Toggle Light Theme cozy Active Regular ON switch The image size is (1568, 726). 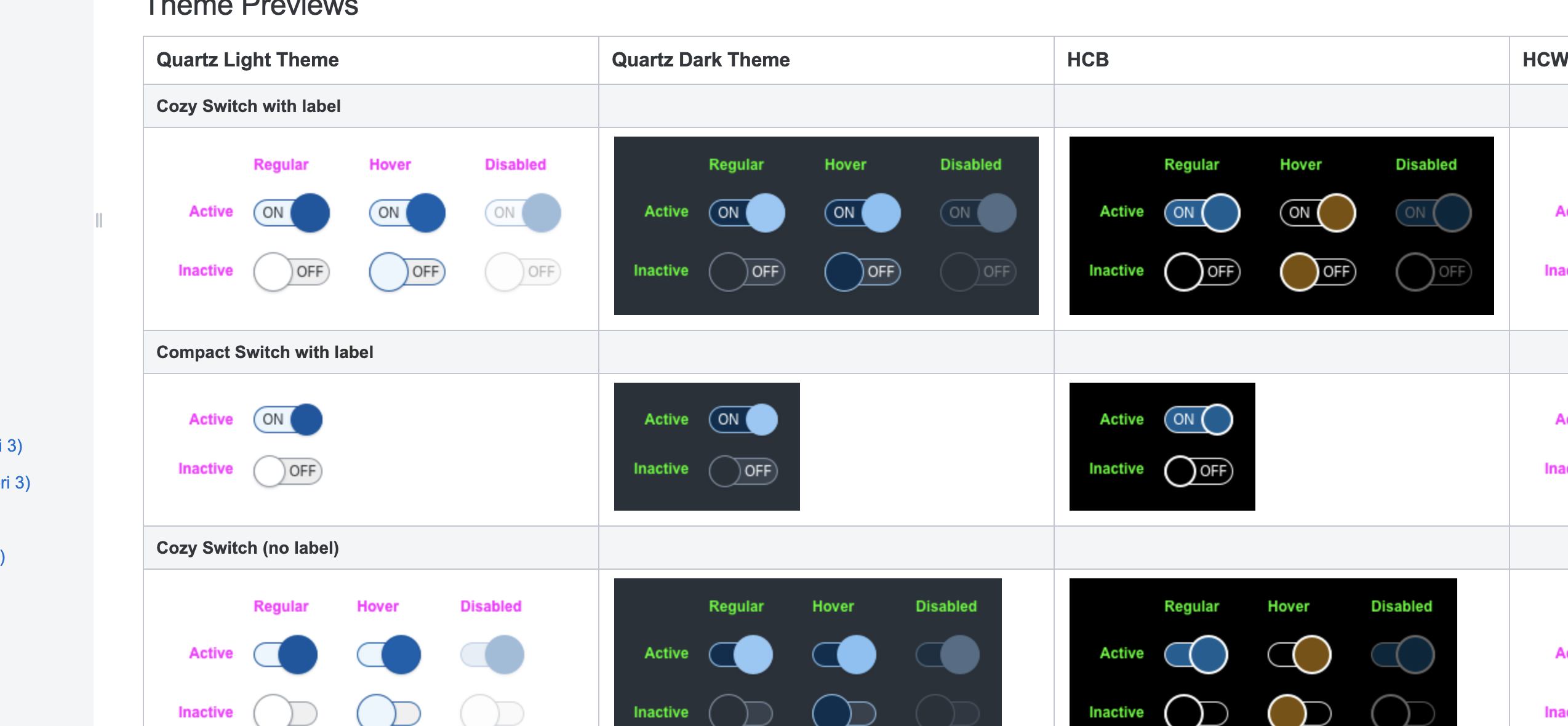tap(291, 213)
